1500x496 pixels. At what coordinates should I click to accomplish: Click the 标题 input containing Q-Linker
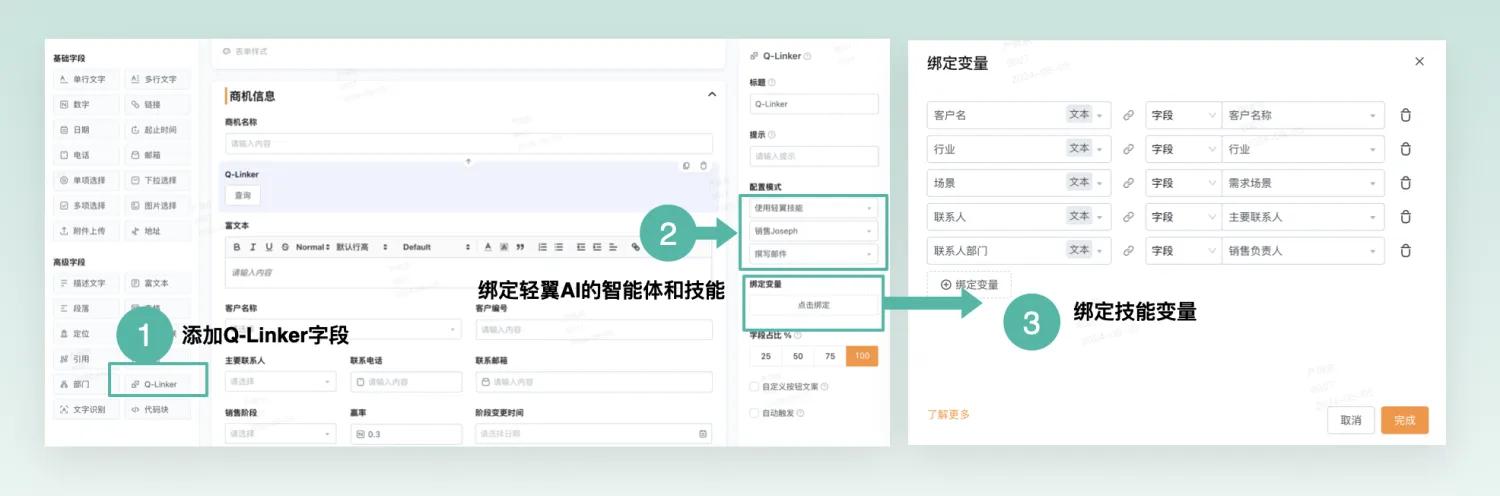click(814, 104)
